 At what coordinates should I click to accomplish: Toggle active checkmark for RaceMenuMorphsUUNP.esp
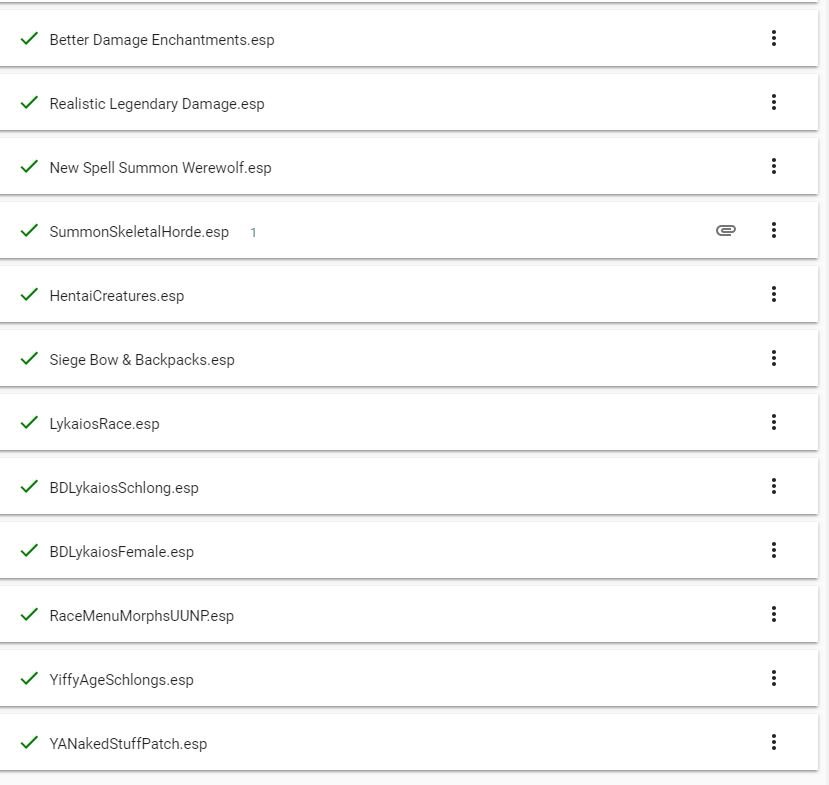[29, 614]
